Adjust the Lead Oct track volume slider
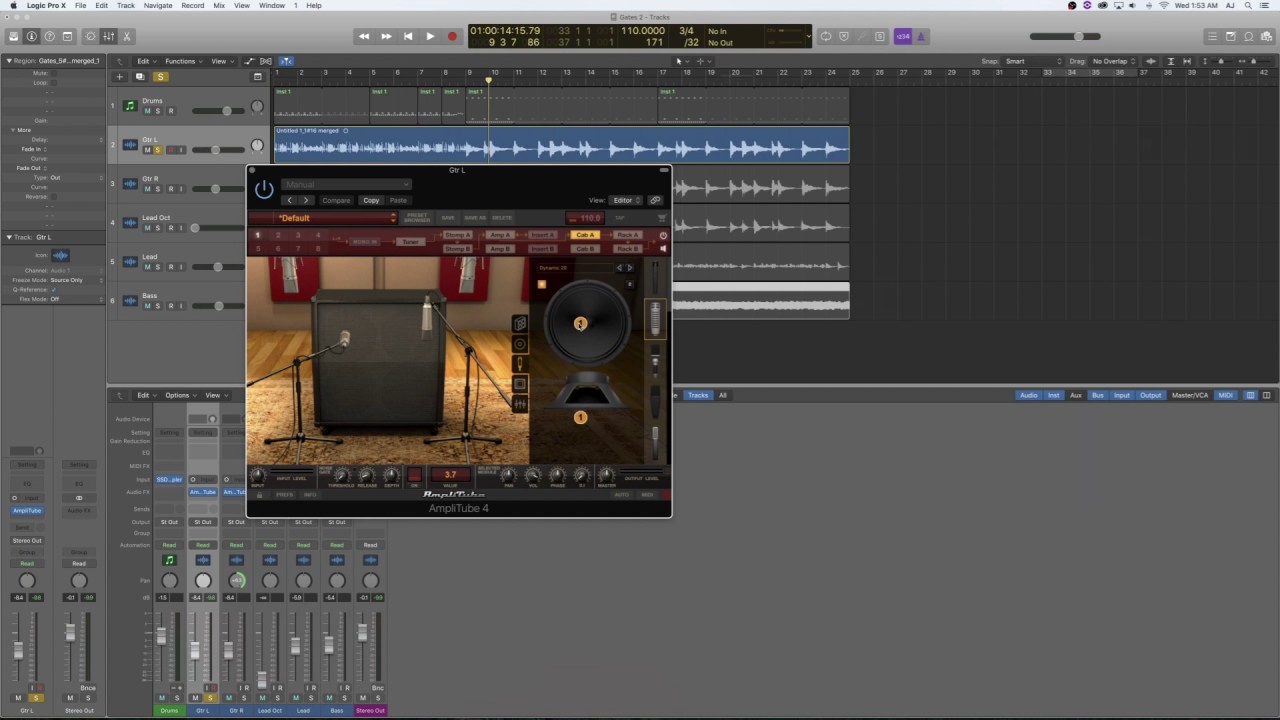The image size is (1280, 720). point(219,228)
